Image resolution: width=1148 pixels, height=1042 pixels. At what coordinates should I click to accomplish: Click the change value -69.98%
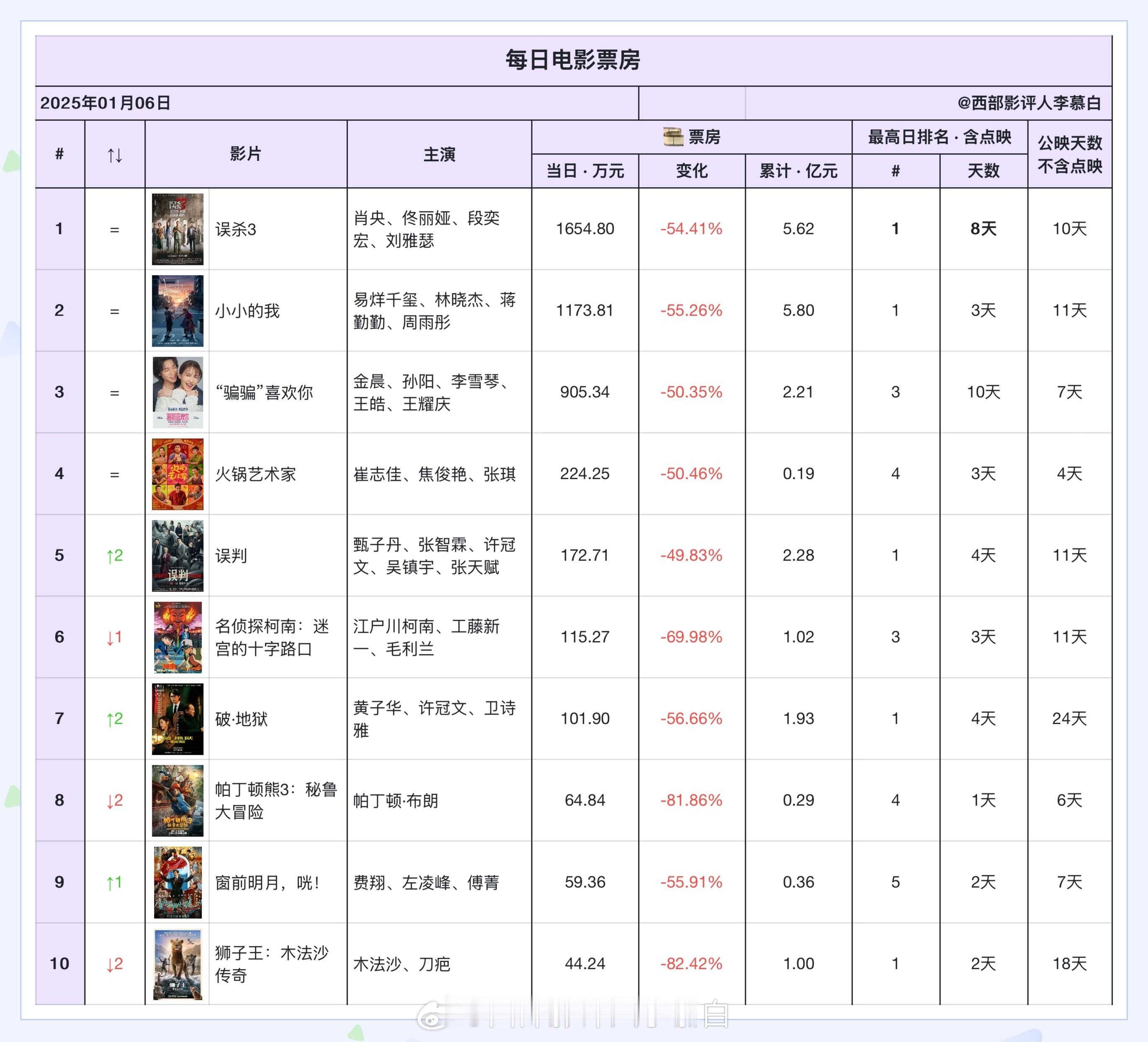tap(691, 637)
